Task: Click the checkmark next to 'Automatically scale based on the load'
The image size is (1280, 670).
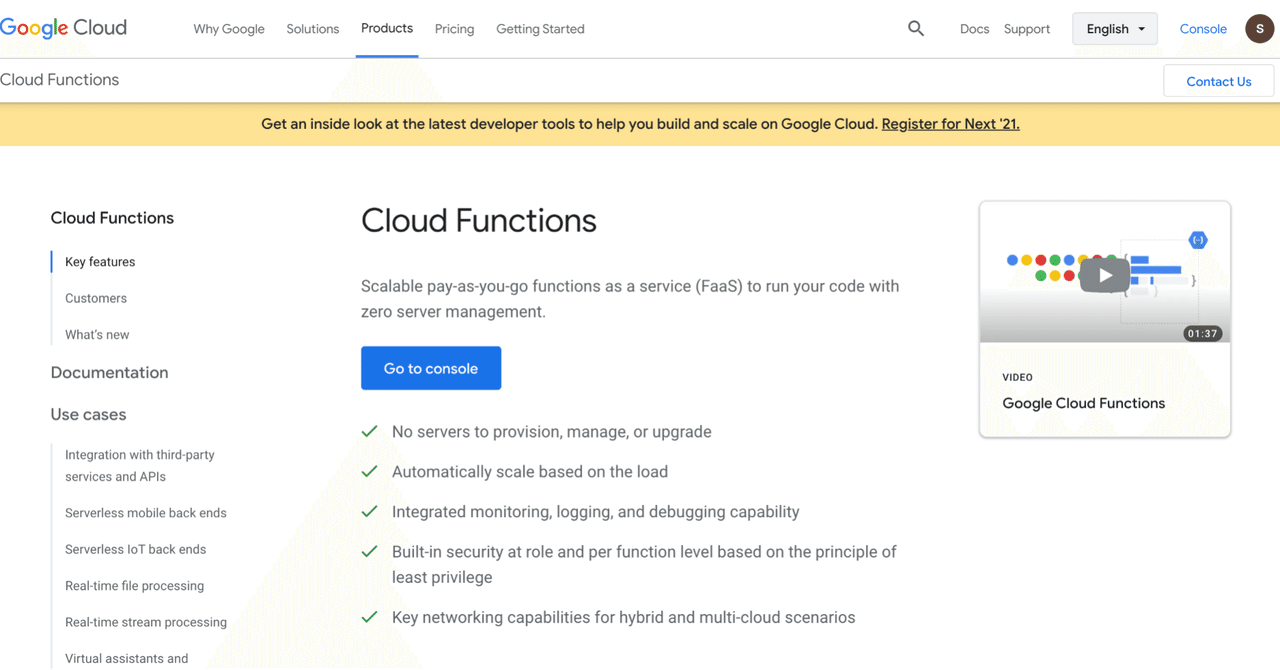Action: 369,471
